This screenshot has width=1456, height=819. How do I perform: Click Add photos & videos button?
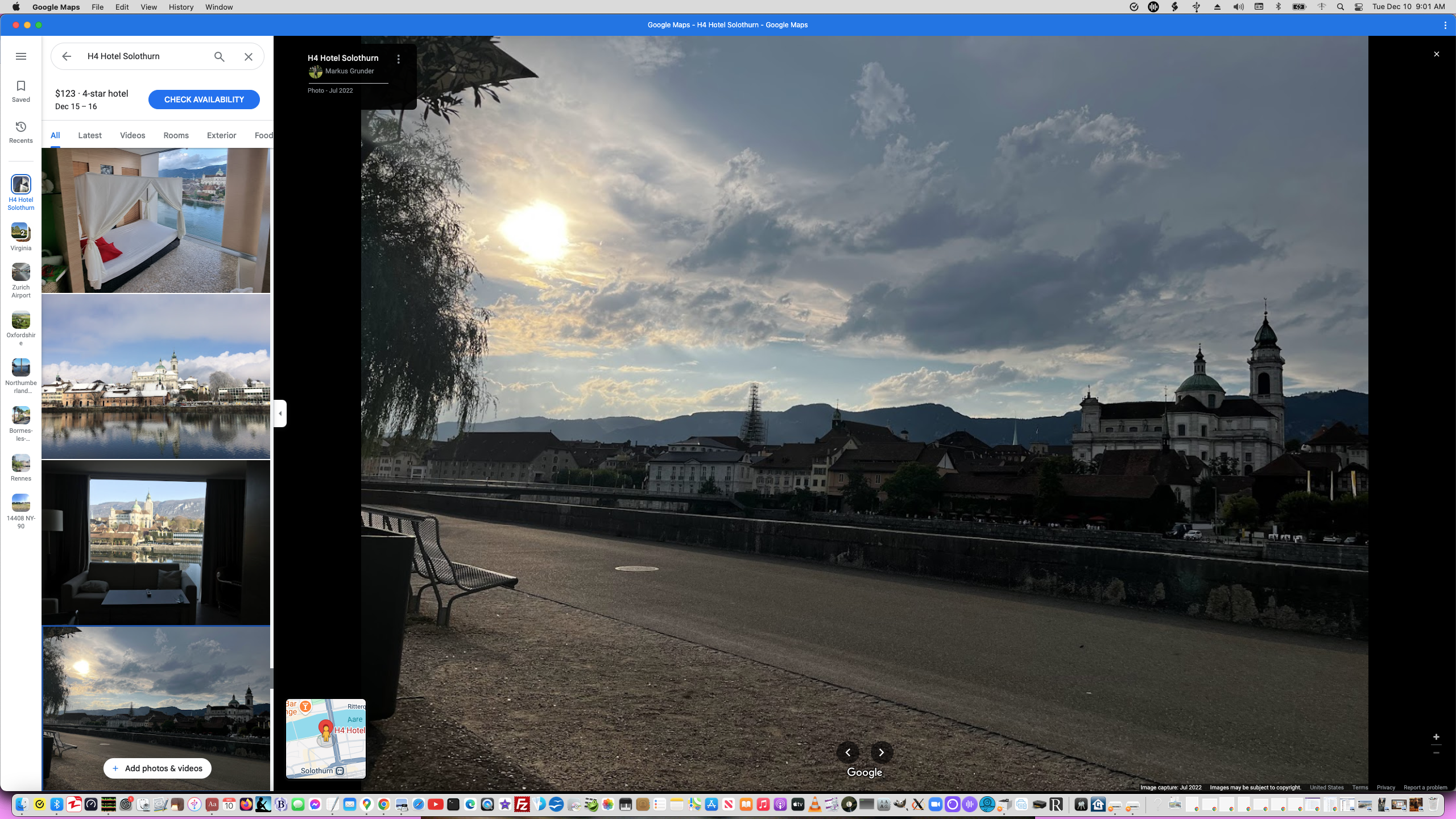pos(157,768)
